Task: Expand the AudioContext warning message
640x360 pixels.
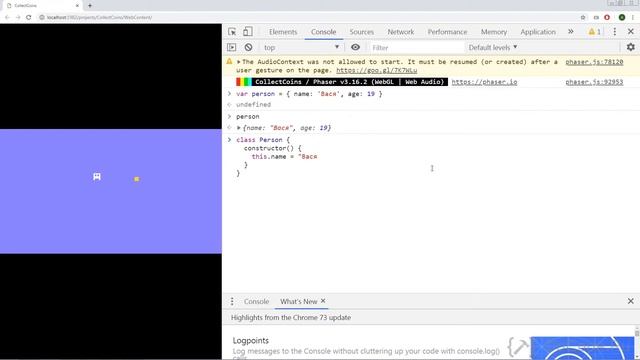Action: [238, 62]
